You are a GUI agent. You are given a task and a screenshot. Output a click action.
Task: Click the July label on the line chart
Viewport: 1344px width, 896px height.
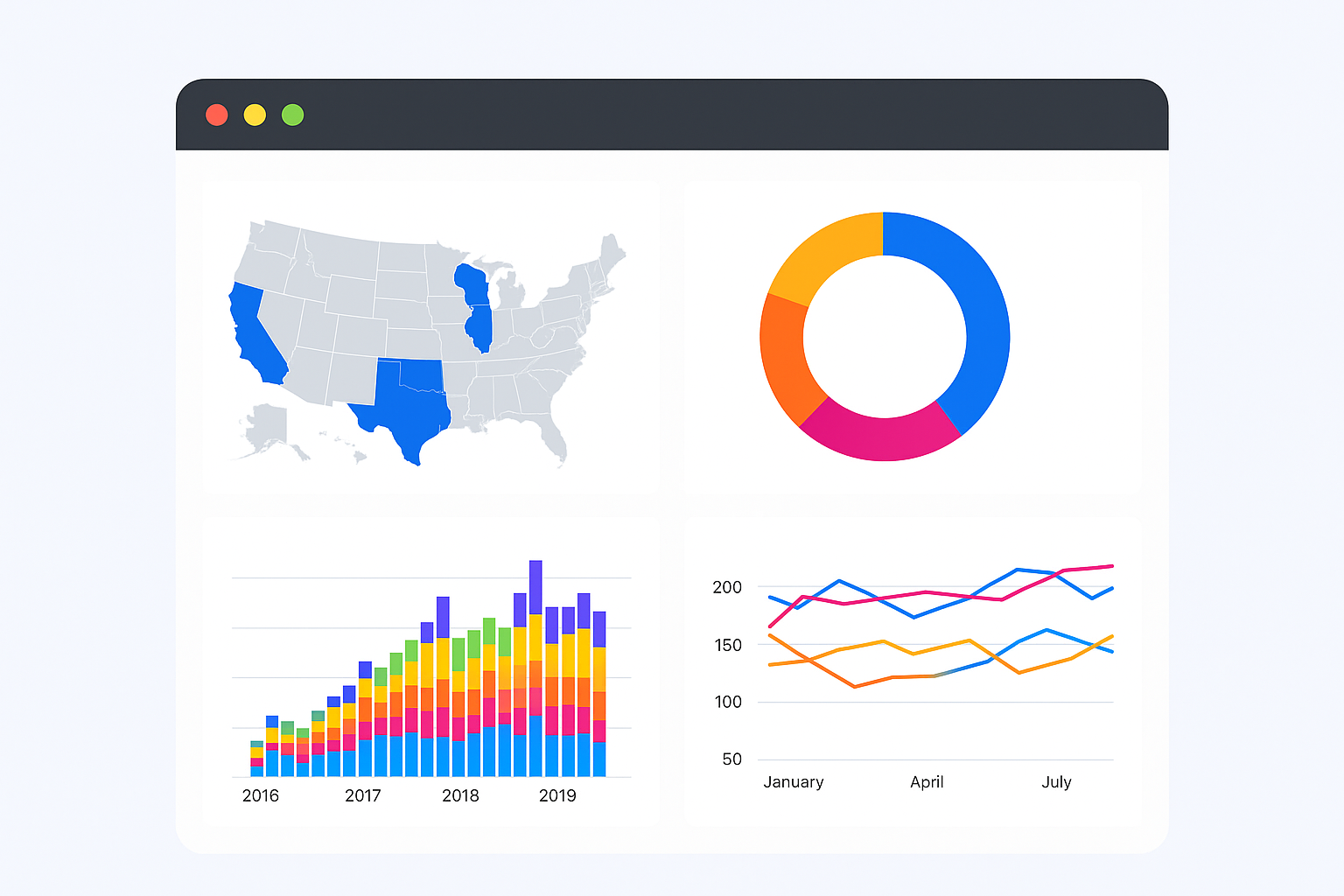1056,782
